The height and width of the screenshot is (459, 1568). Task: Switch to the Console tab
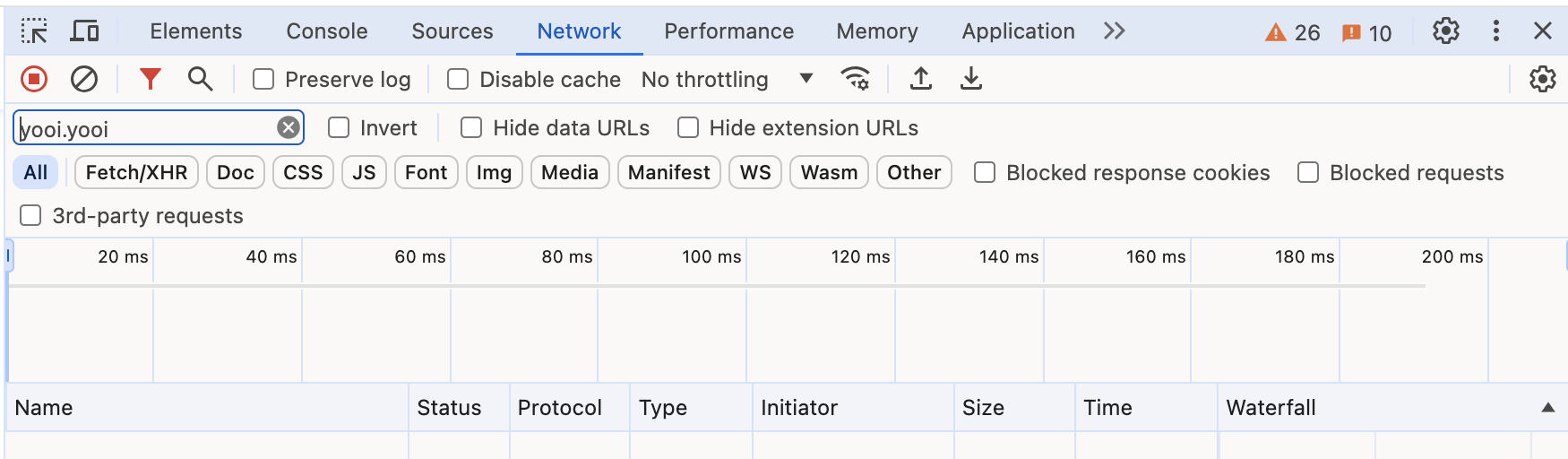[x=326, y=31]
